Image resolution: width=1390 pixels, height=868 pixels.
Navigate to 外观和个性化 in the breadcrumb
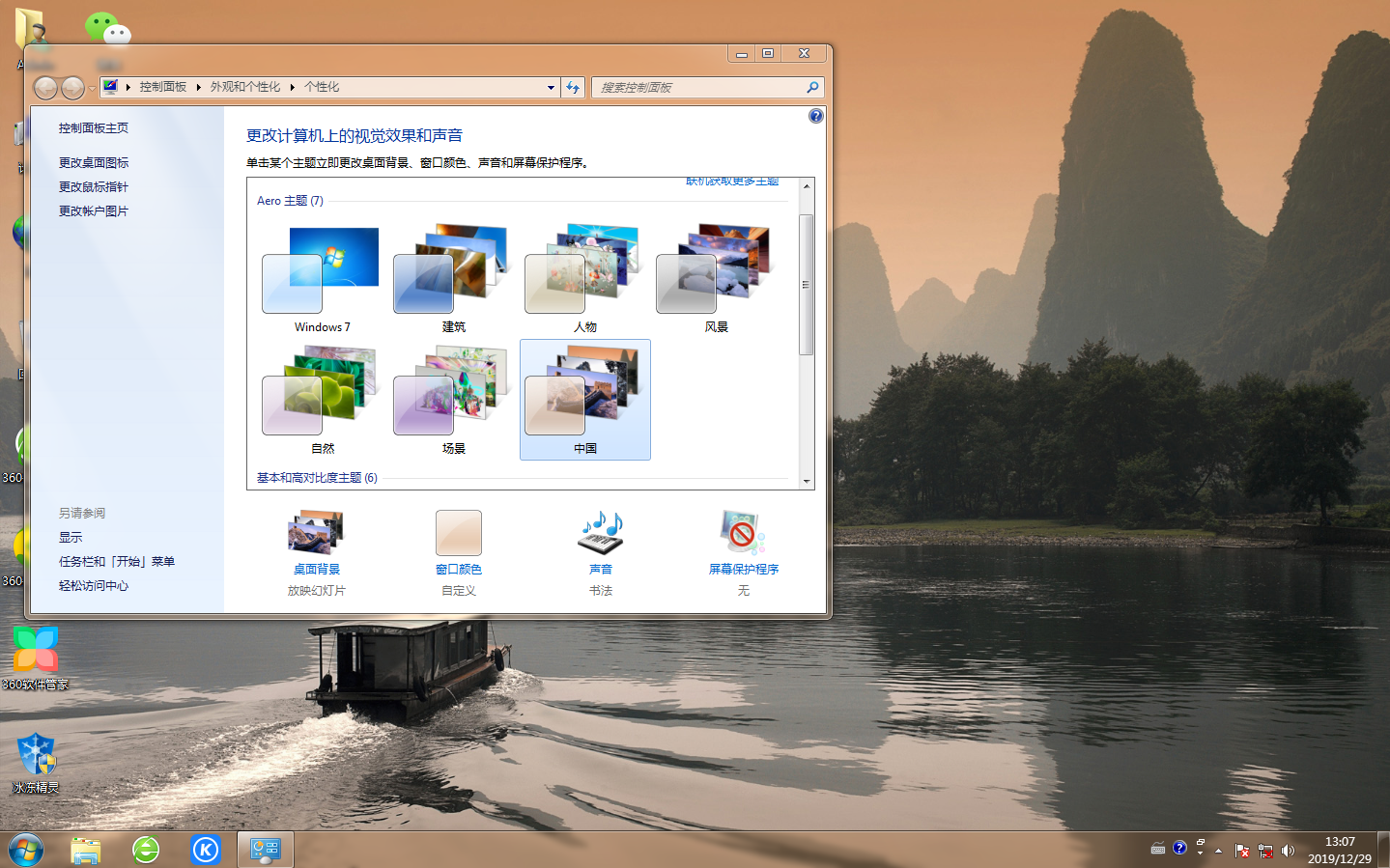[243, 86]
